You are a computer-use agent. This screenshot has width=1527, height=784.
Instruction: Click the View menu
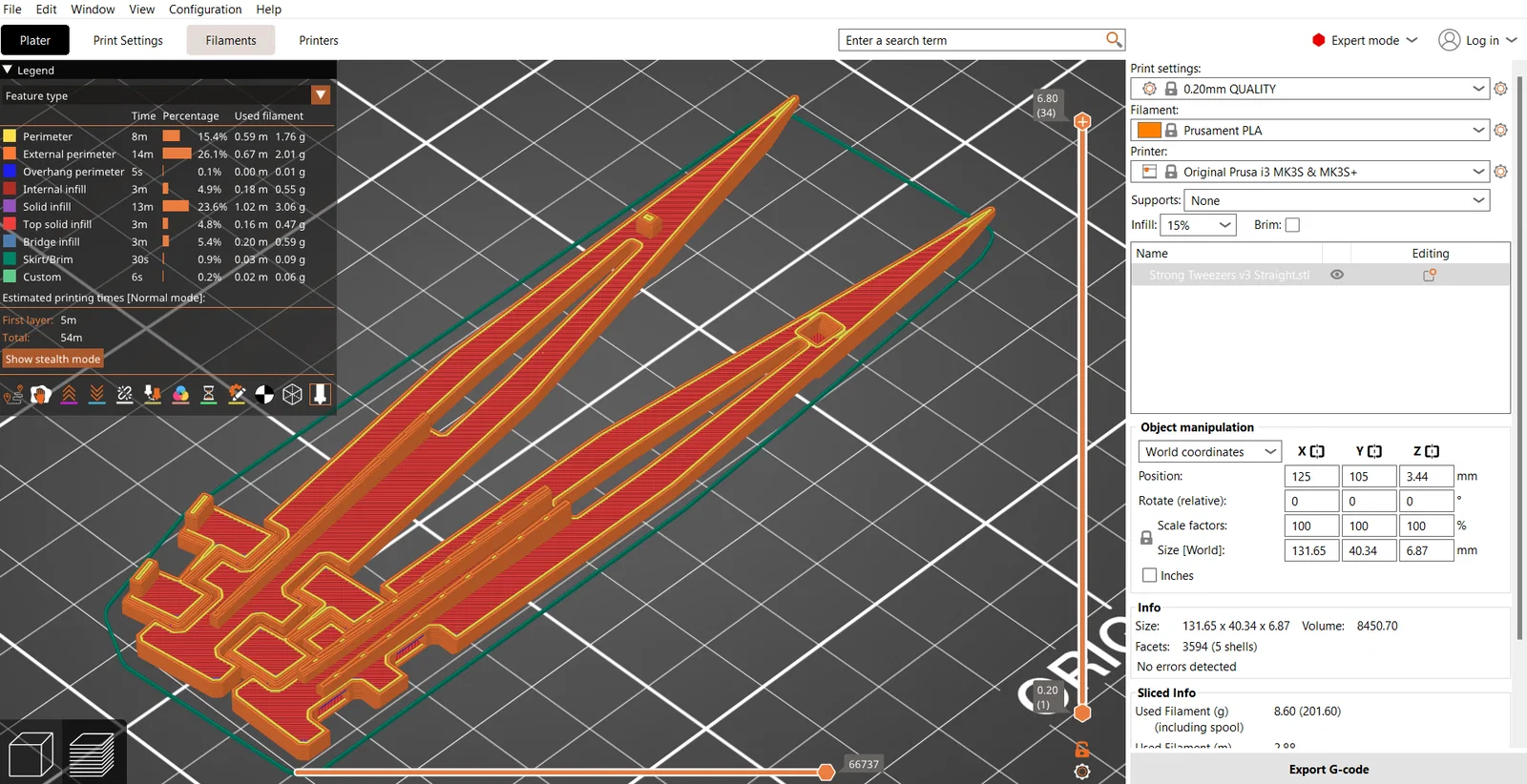[x=141, y=9]
